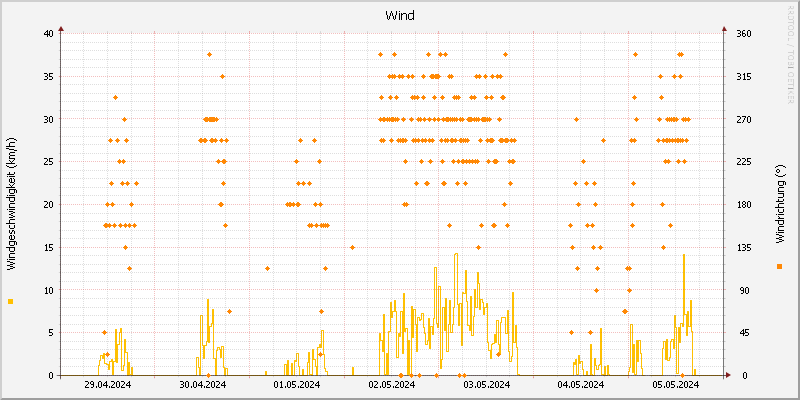Click the right axis value 90

(x=745, y=290)
